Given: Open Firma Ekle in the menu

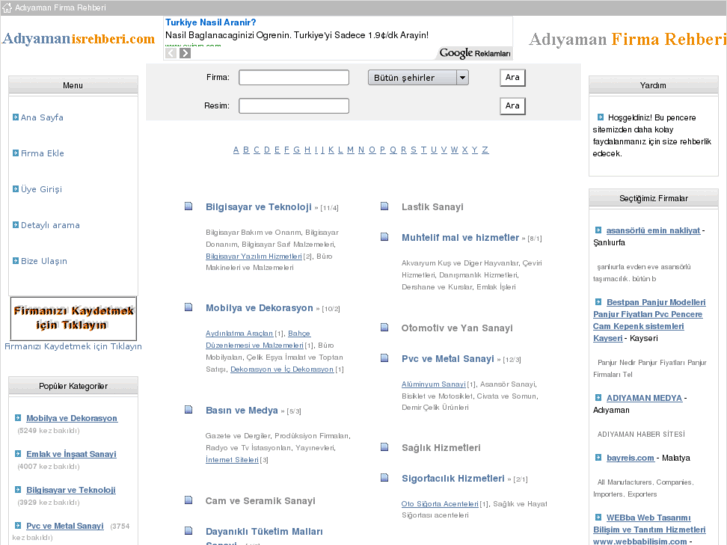Looking at the screenshot, I should [42, 153].
